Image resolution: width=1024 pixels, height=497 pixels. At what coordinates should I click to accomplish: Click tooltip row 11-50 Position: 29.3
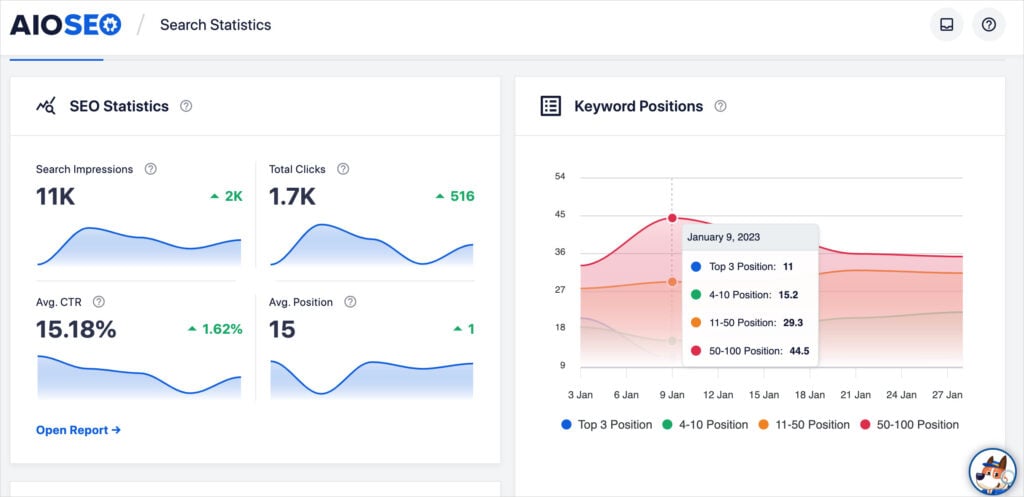tap(746, 323)
